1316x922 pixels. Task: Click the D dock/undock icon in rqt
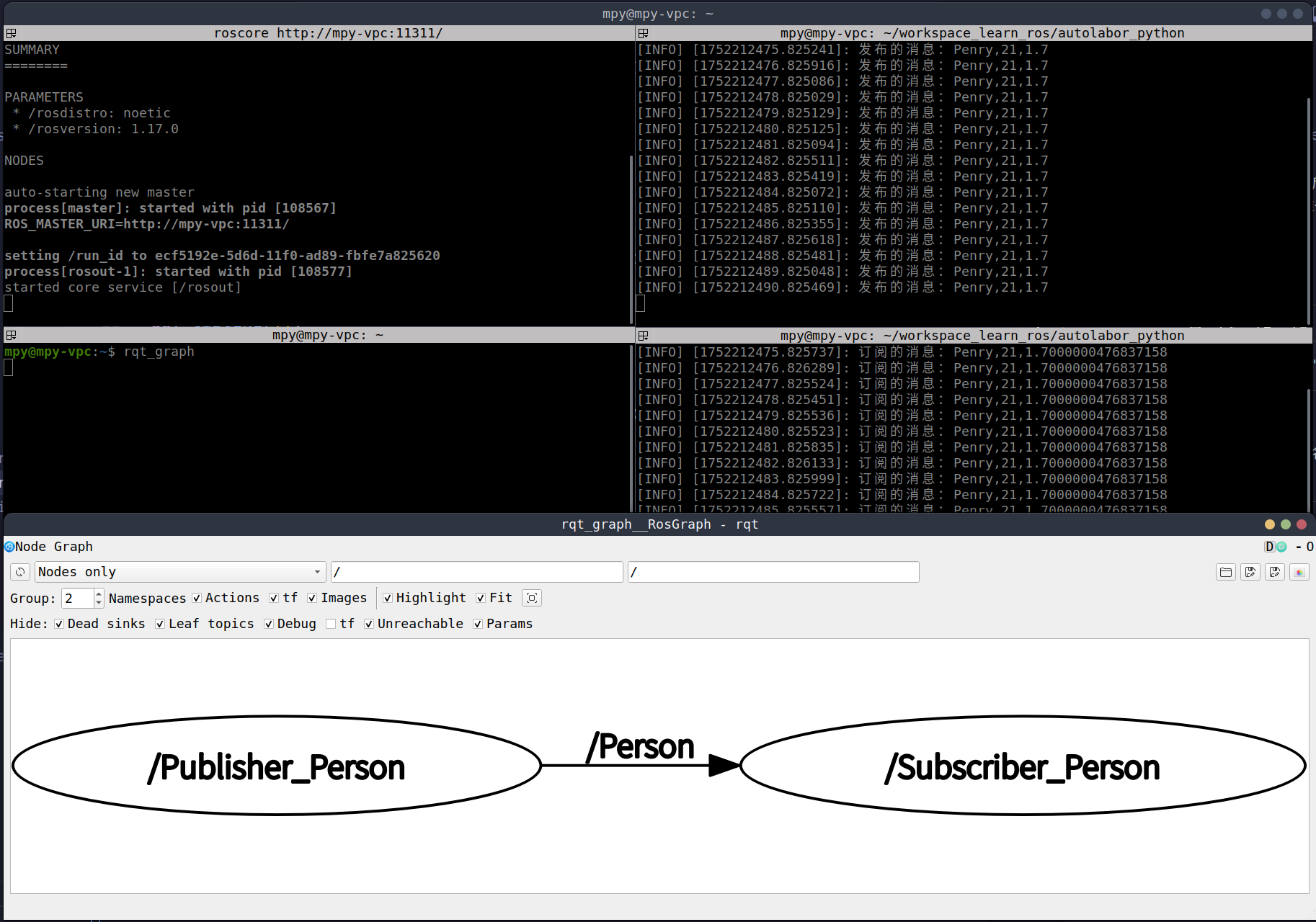[1269, 547]
